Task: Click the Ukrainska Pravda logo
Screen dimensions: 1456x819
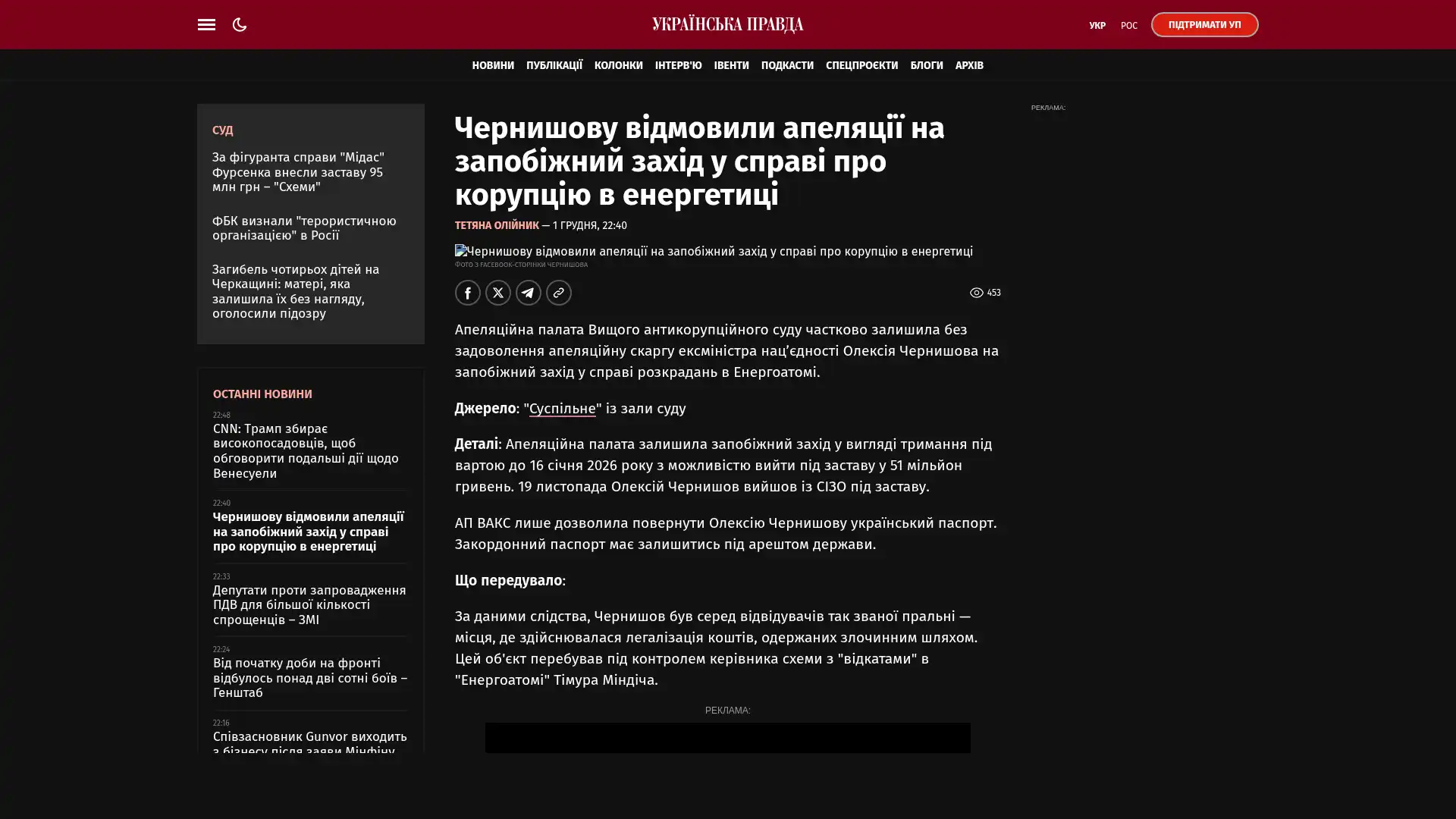Action: click(x=727, y=24)
